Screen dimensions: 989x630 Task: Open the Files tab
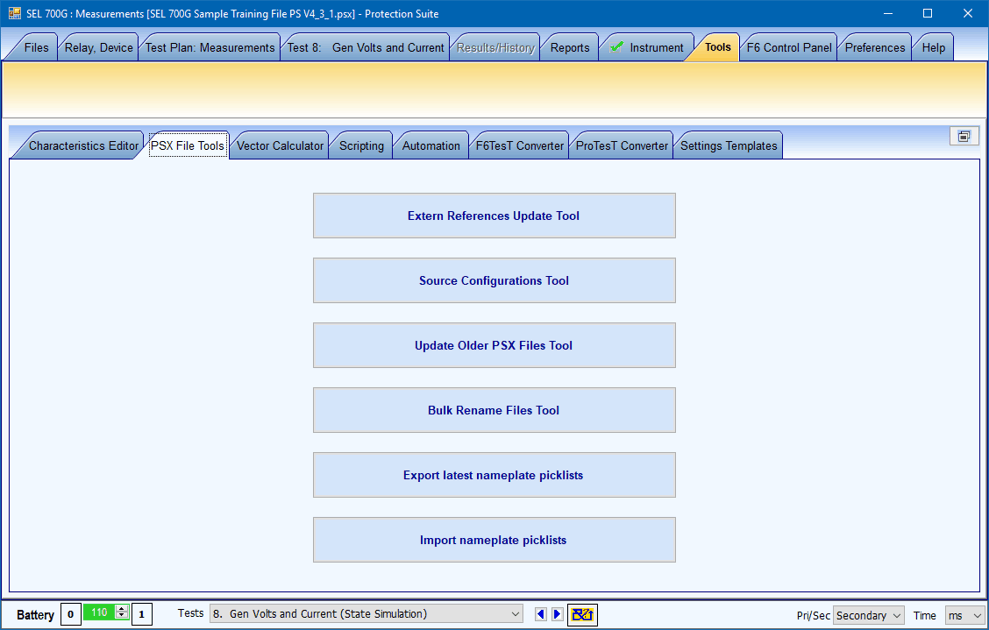pos(36,47)
